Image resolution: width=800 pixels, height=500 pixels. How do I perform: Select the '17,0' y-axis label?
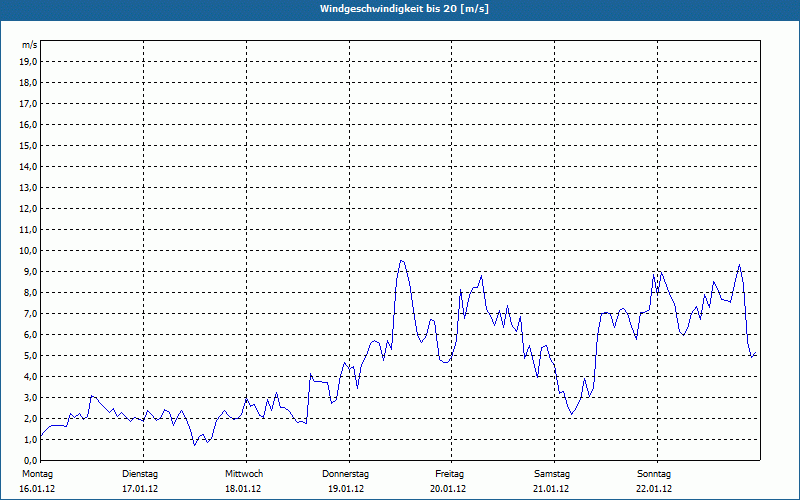coord(28,104)
